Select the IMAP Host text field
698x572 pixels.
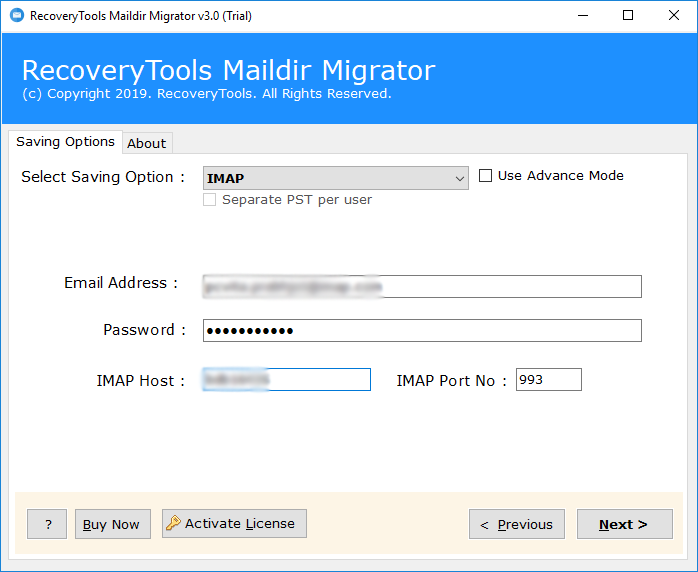(287, 379)
